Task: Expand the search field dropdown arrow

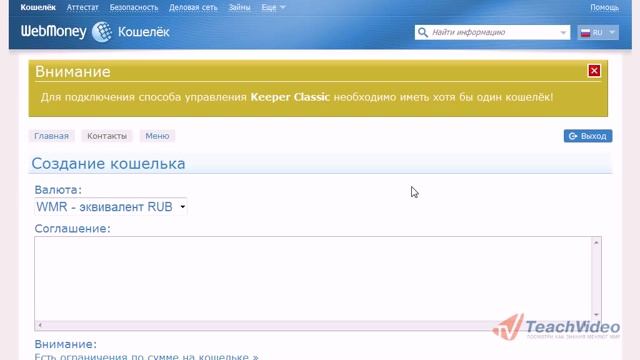Action: [x=563, y=32]
